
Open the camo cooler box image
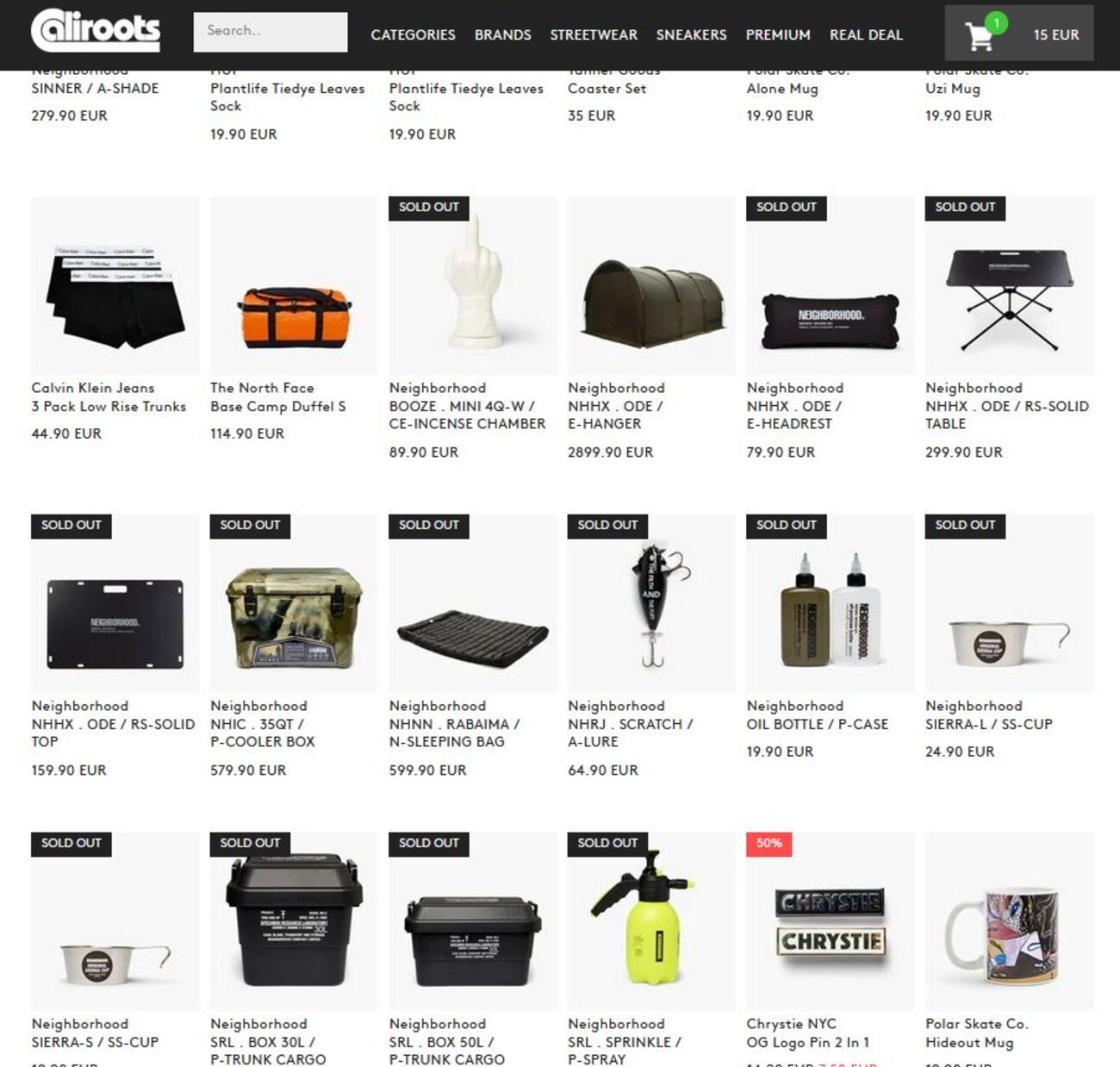point(294,603)
